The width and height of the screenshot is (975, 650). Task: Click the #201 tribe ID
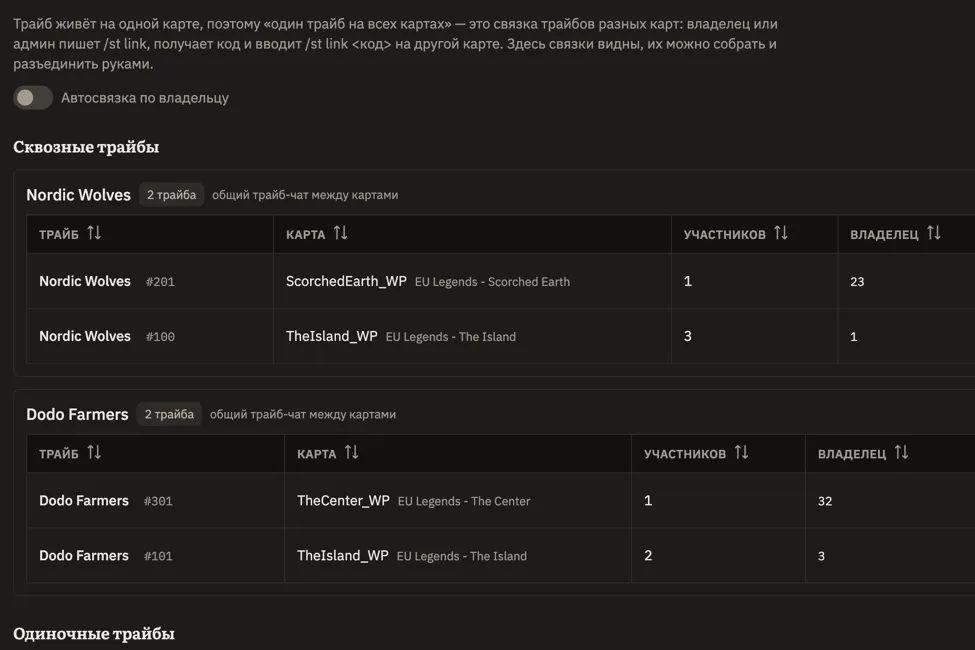point(160,282)
